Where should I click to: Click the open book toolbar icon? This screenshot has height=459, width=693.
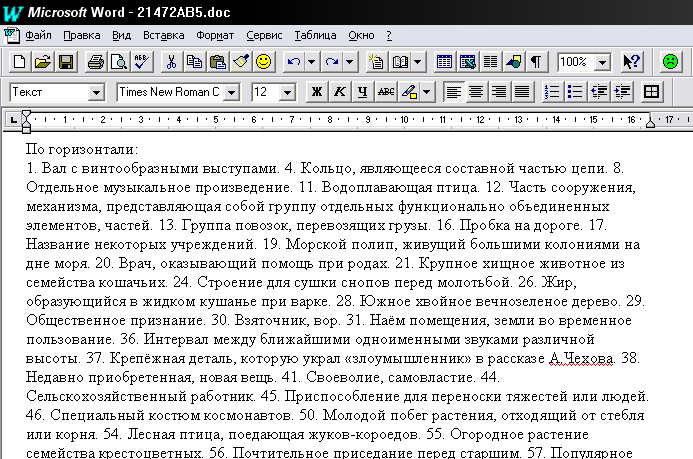pyautogui.click(x=400, y=62)
